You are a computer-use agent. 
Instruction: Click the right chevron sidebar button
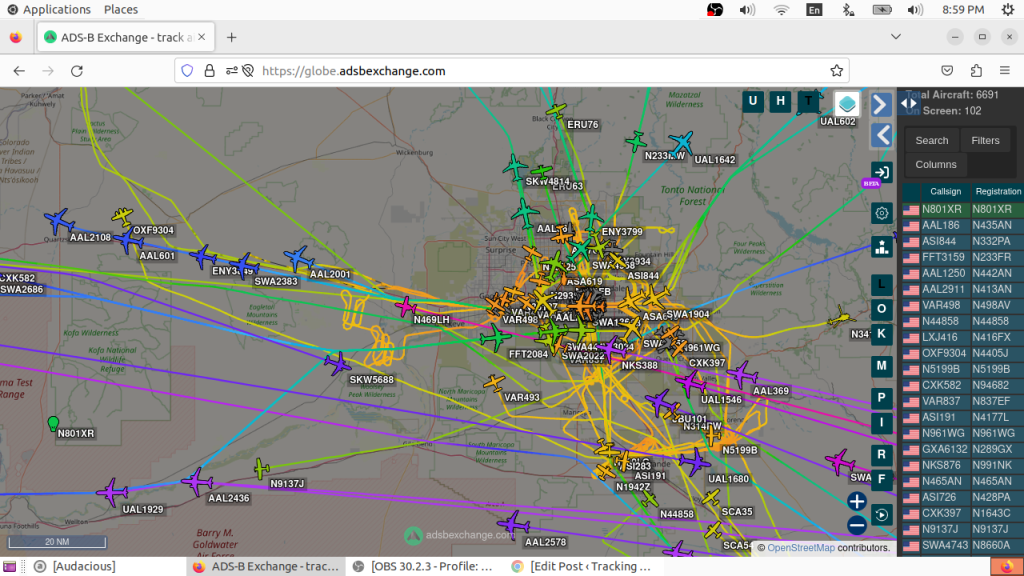881,104
